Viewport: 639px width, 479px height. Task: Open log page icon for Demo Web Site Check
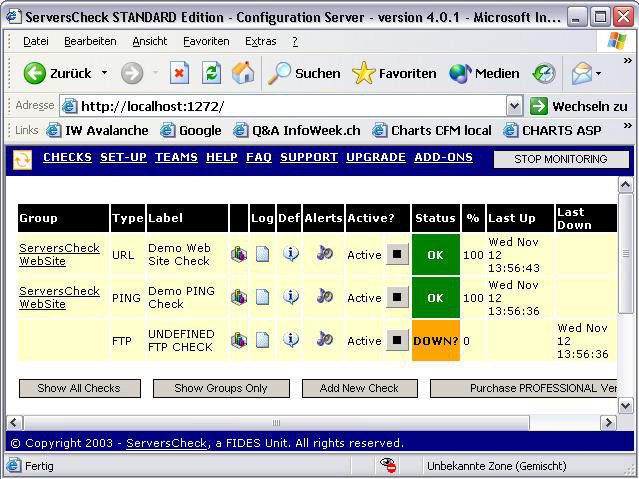[x=262, y=254]
